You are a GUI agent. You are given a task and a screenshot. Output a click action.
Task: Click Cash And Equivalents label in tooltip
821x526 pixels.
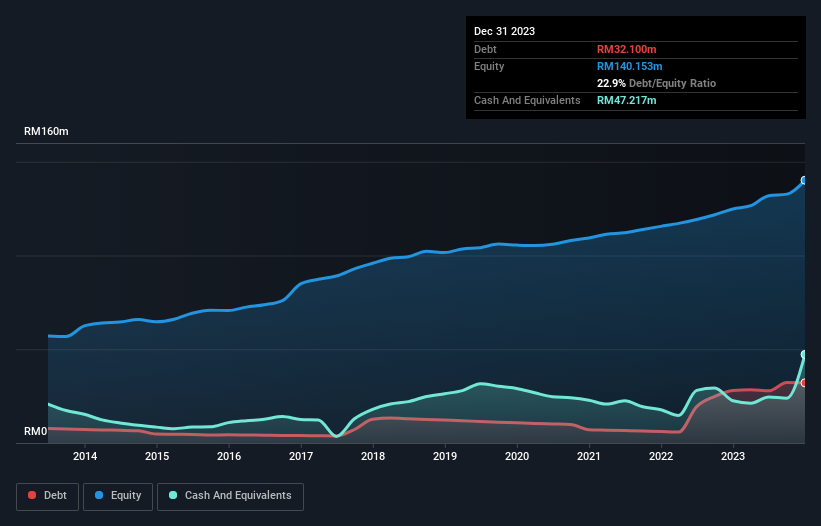coord(527,100)
